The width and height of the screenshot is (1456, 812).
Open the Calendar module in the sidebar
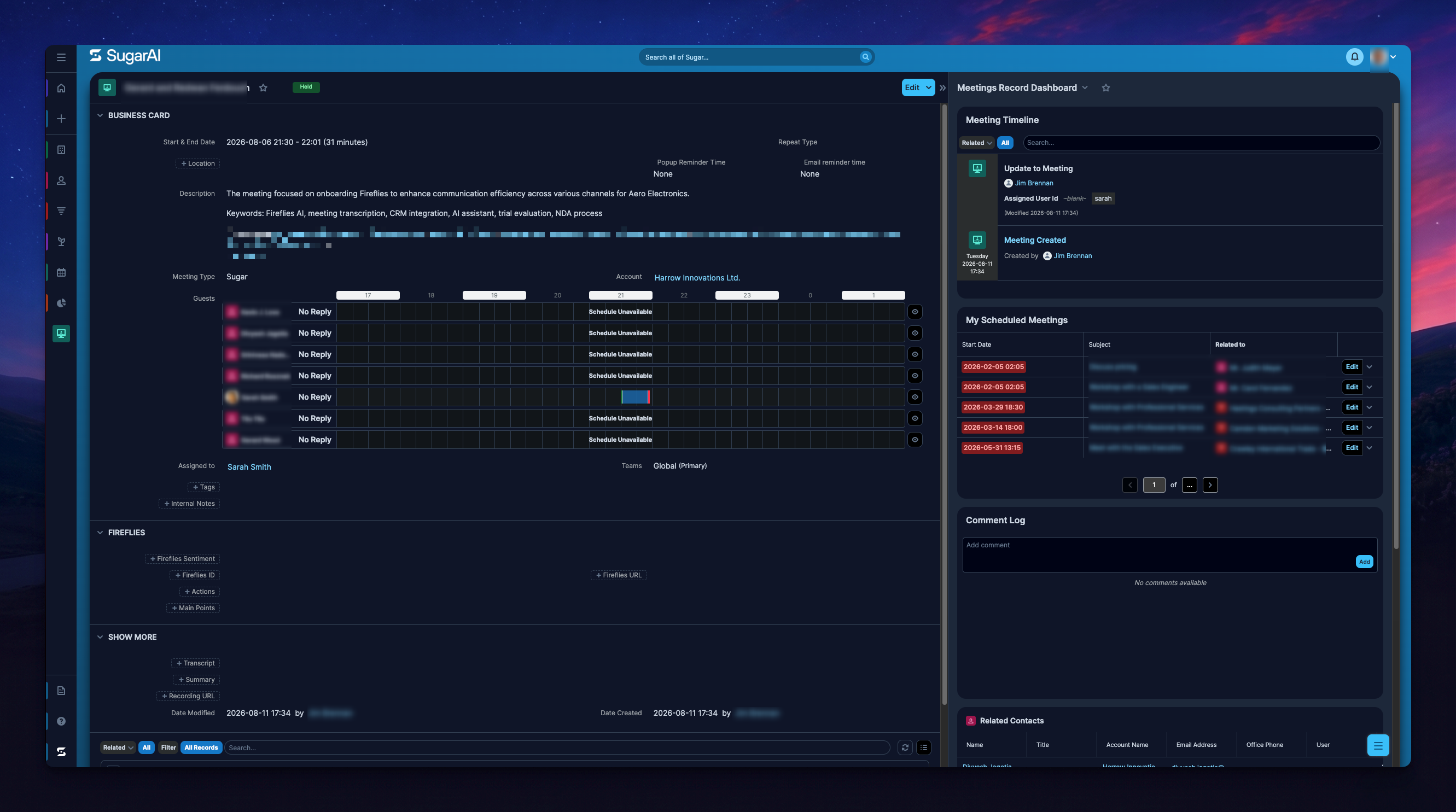(x=61, y=272)
